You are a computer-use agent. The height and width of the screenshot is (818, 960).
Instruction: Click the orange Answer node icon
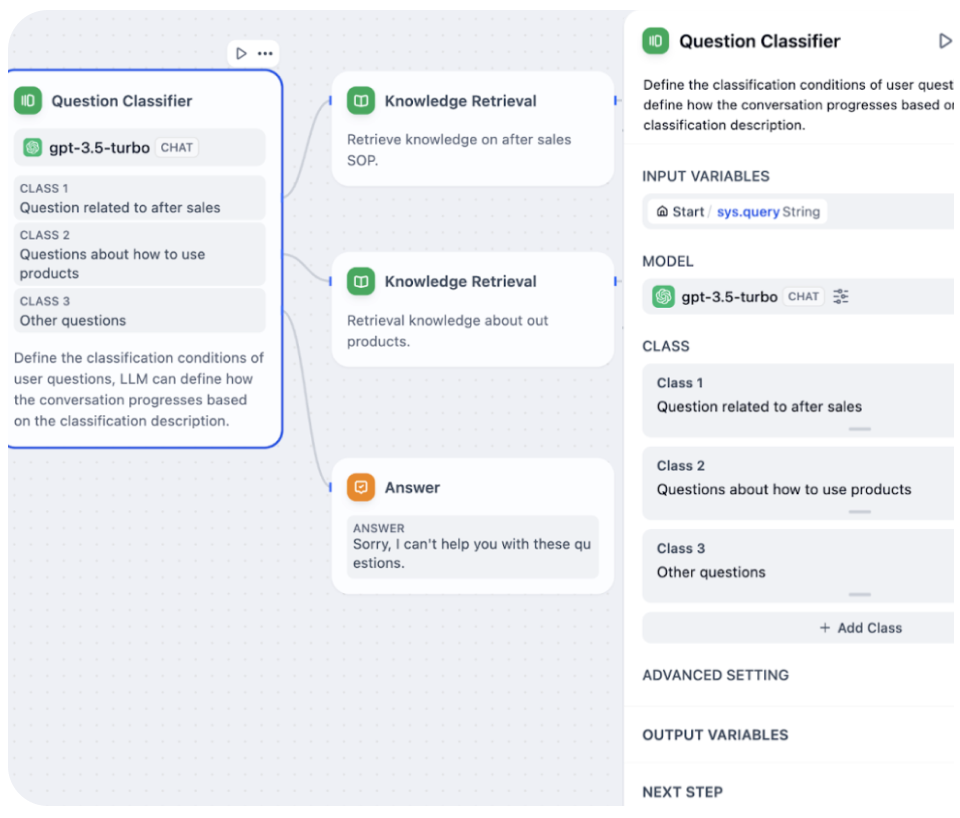point(361,487)
